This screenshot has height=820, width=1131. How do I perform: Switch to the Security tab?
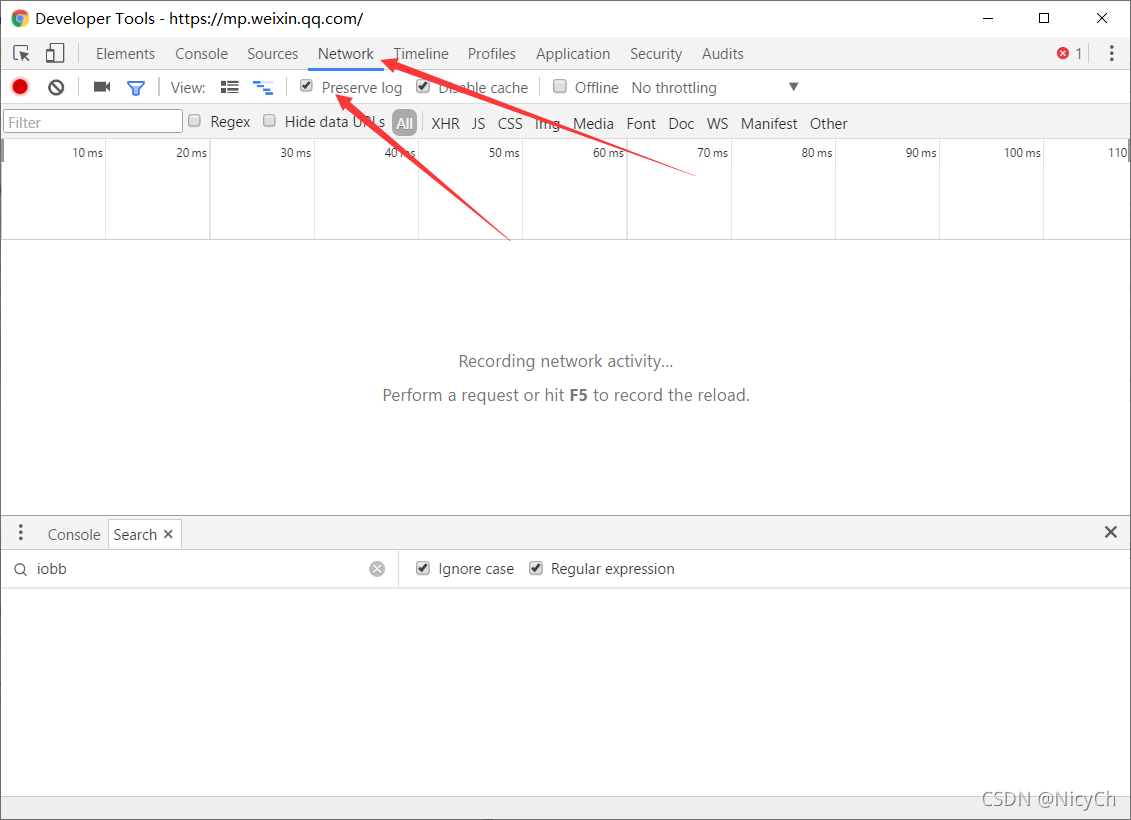(656, 54)
